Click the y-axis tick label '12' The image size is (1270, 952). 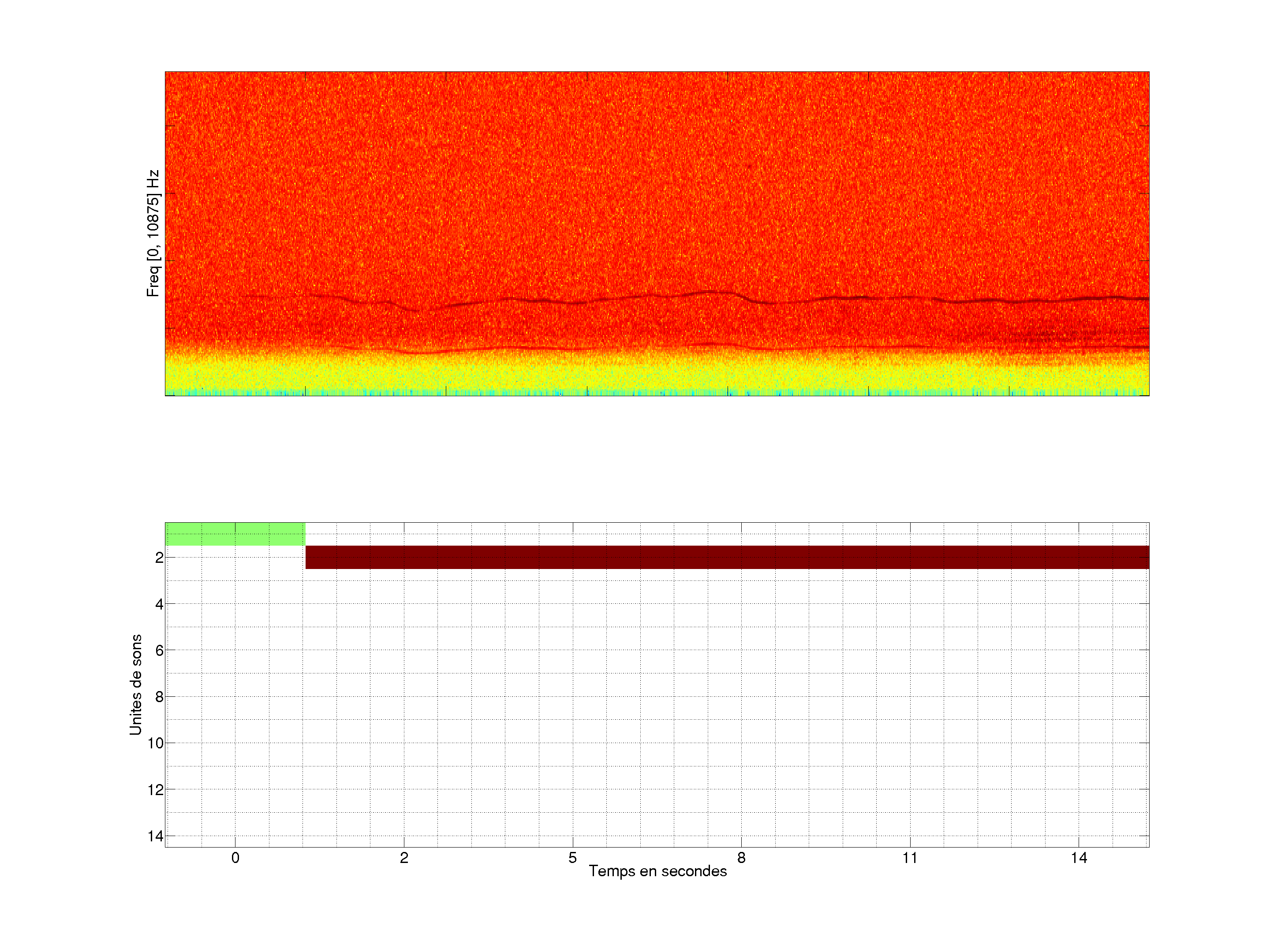click(156, 790)
